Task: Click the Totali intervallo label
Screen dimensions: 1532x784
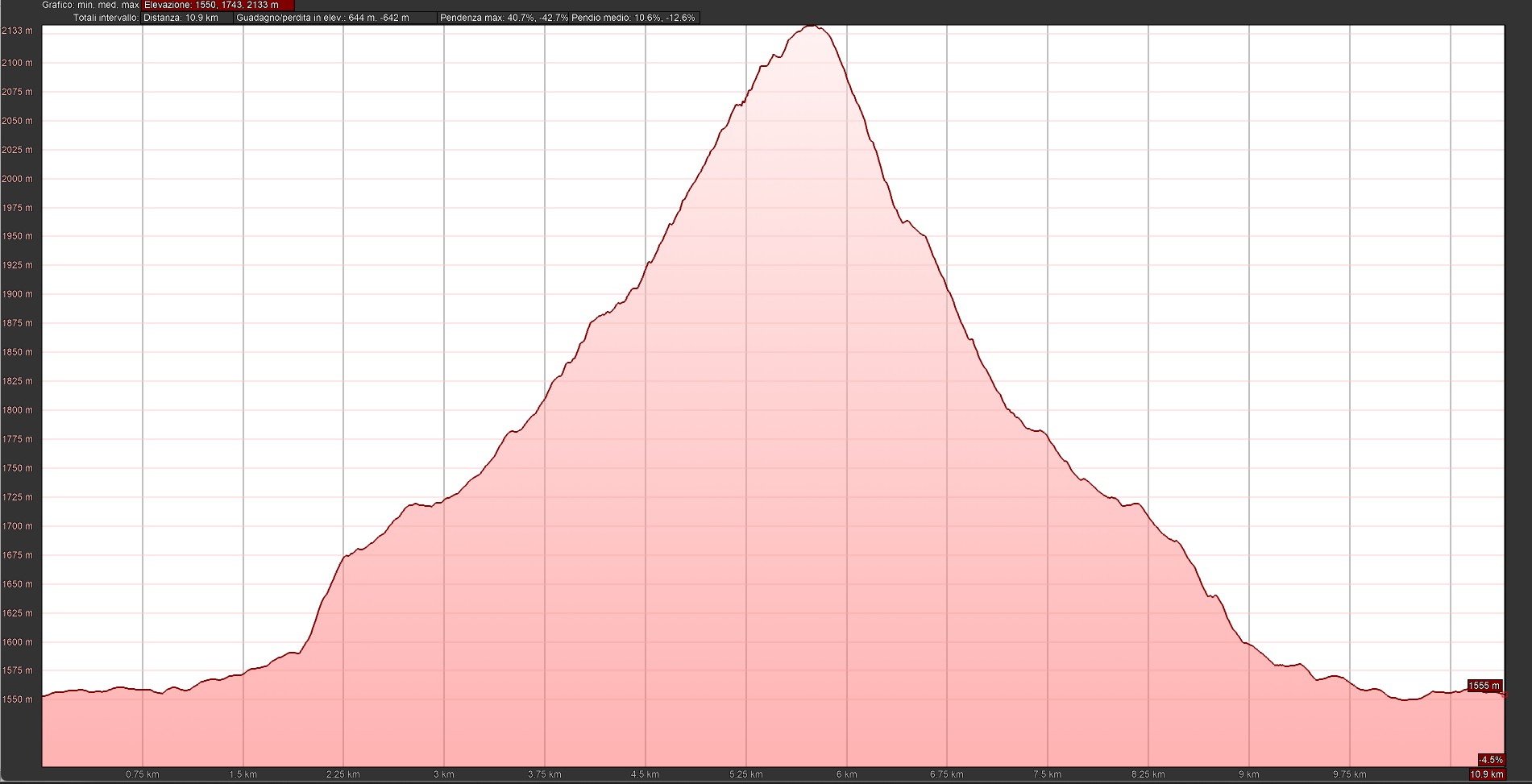Action: click(106, 18)
